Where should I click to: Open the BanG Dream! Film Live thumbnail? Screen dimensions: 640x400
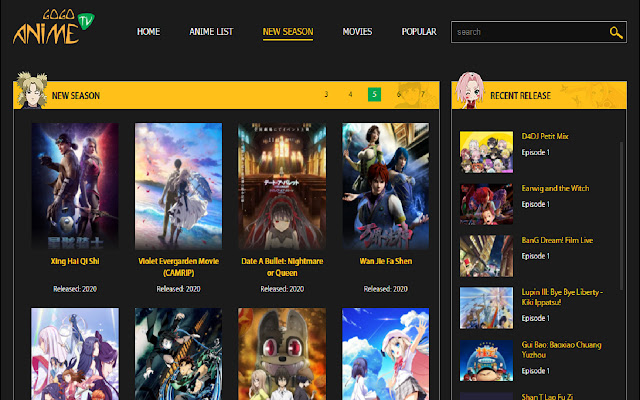(487, 256)
